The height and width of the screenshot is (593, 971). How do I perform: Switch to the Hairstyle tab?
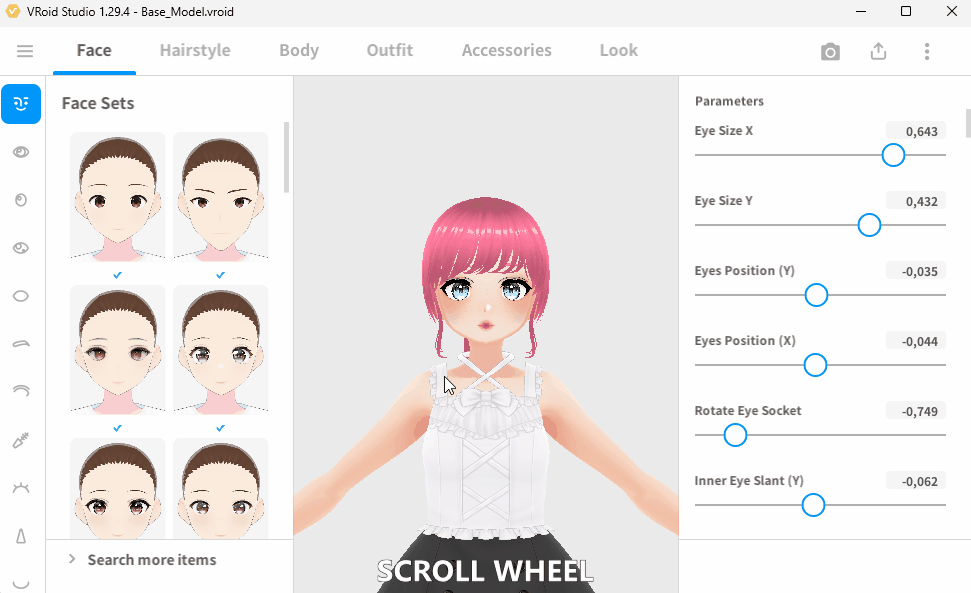tap(195, 51)
